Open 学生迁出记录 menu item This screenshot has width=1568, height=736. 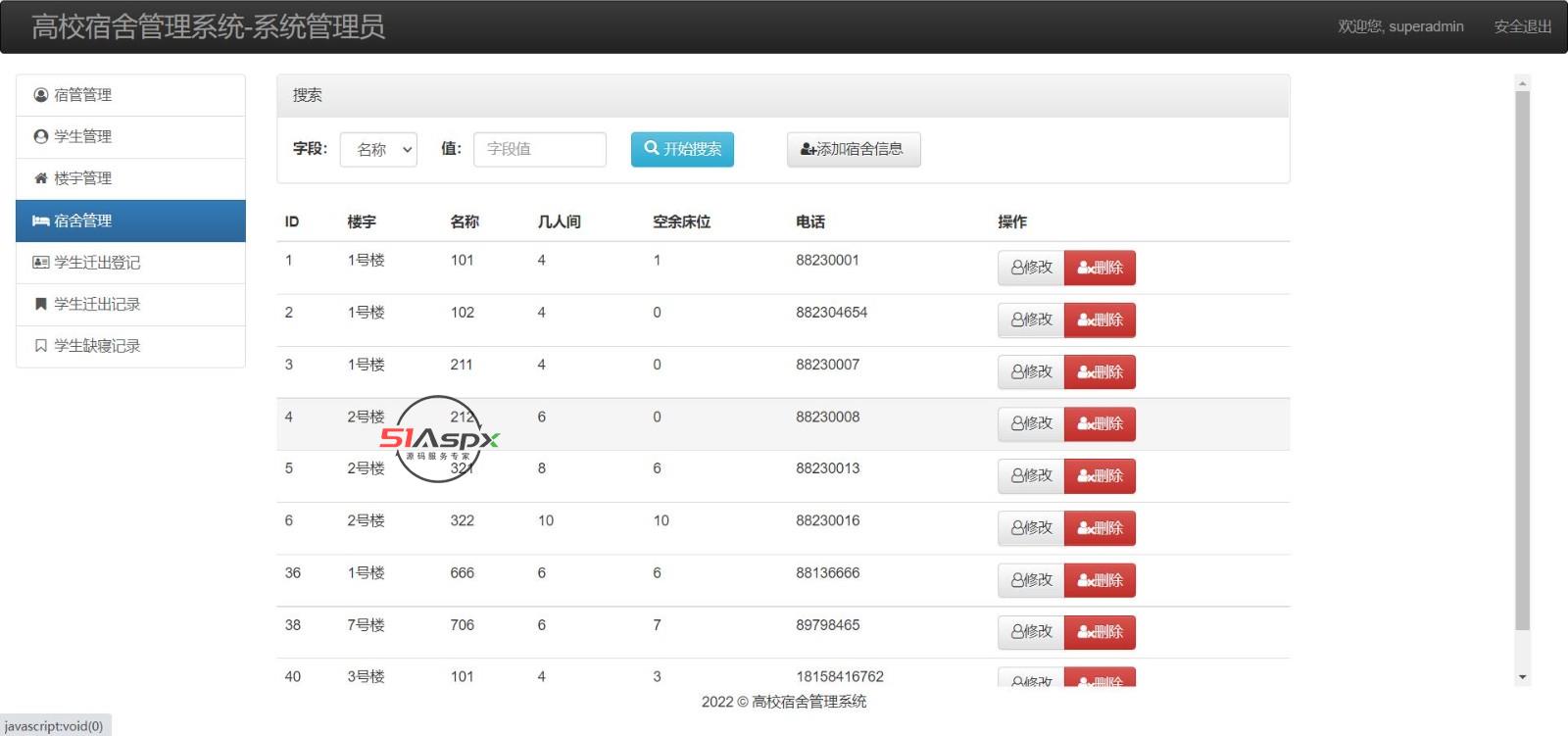click(x=97, y=304)
